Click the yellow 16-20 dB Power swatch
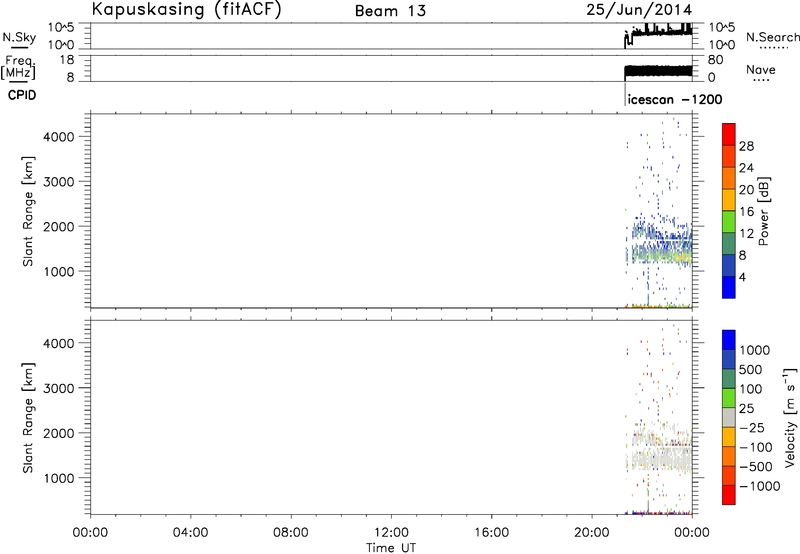This screenshot has height=554, width=800. pos(729,199)
